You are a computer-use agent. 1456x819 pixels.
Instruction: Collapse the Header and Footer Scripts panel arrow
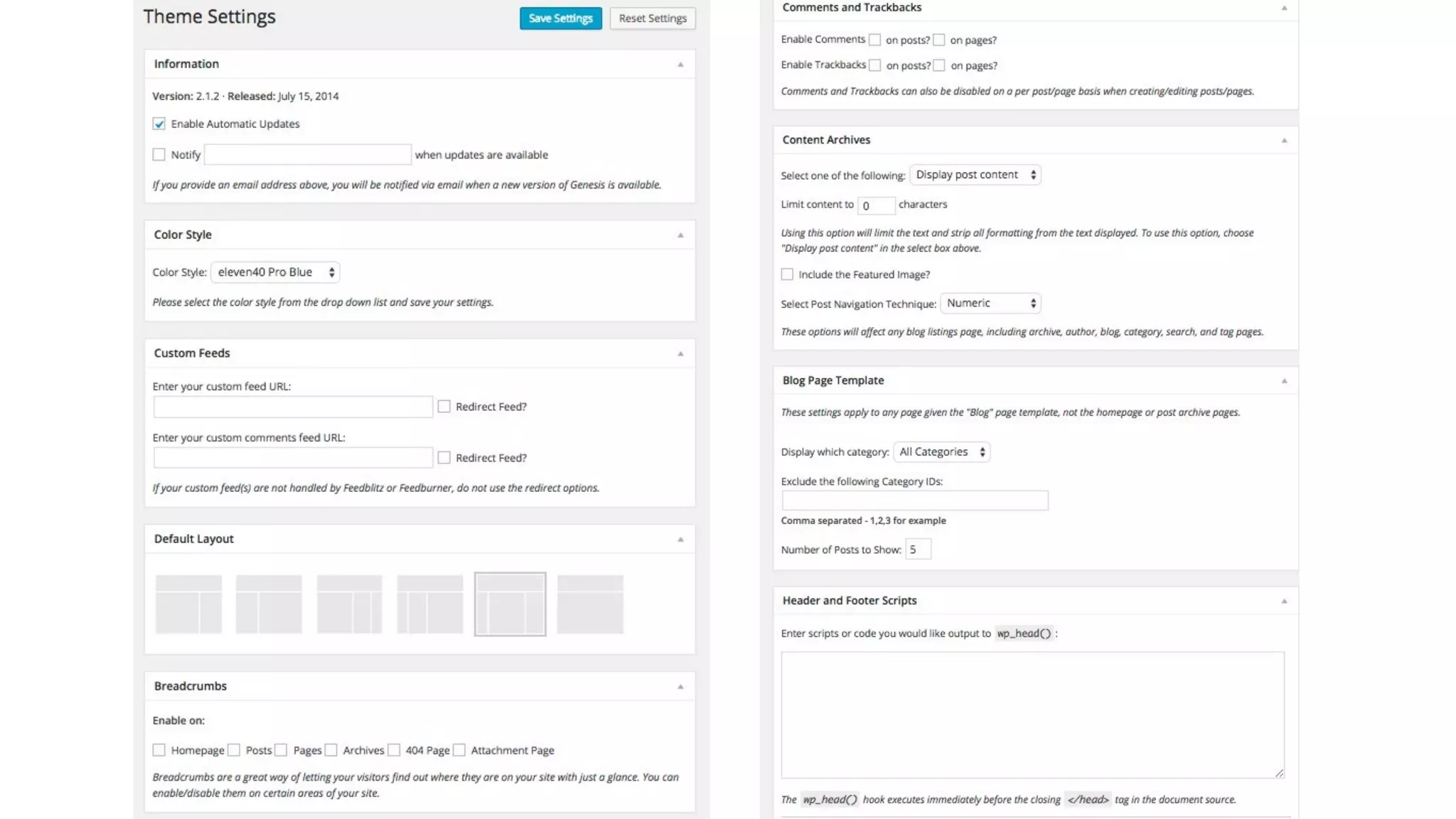[x=1284, y=601]
